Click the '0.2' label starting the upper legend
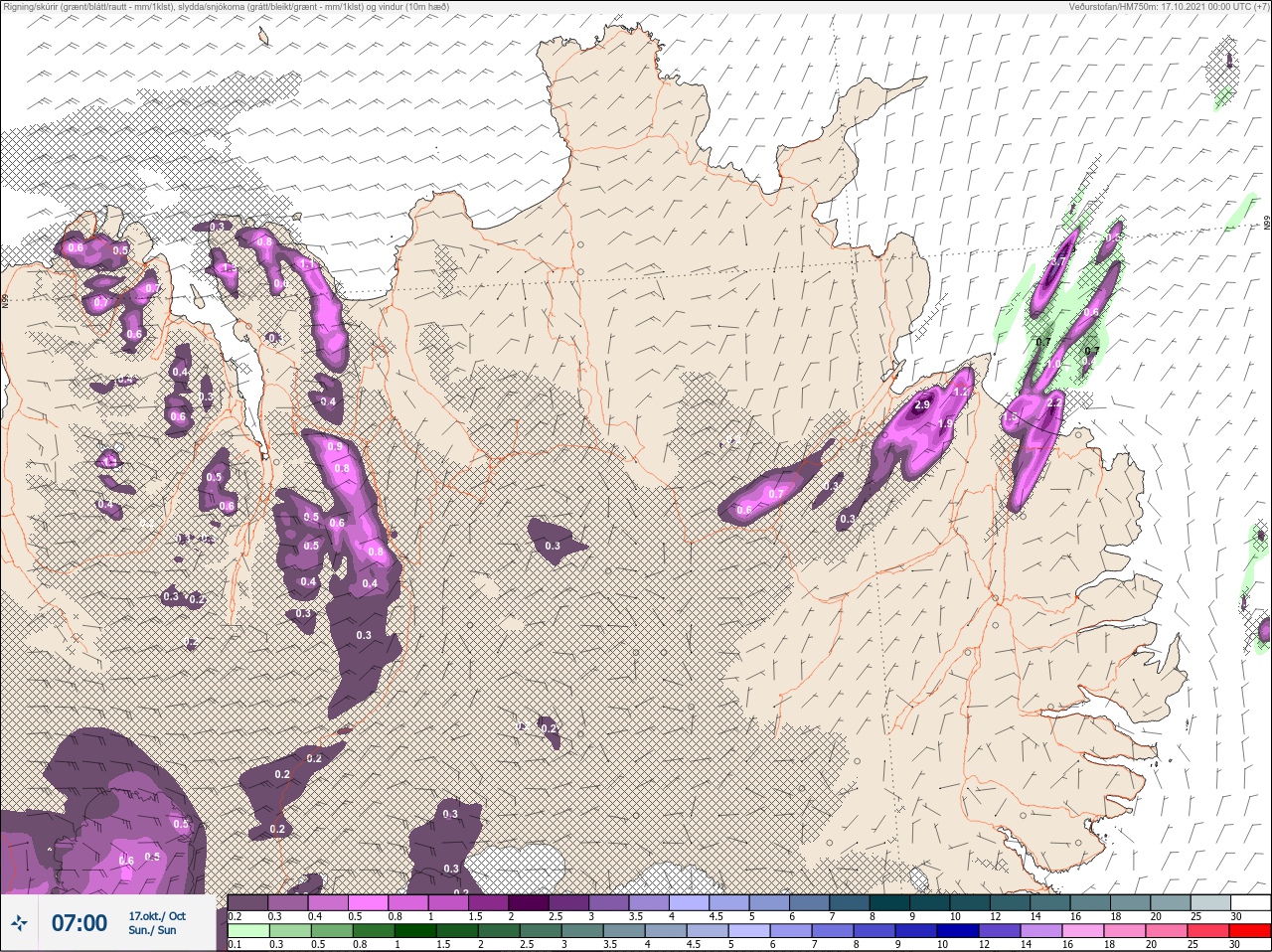The image size is (1272, 952). point(235,916)
